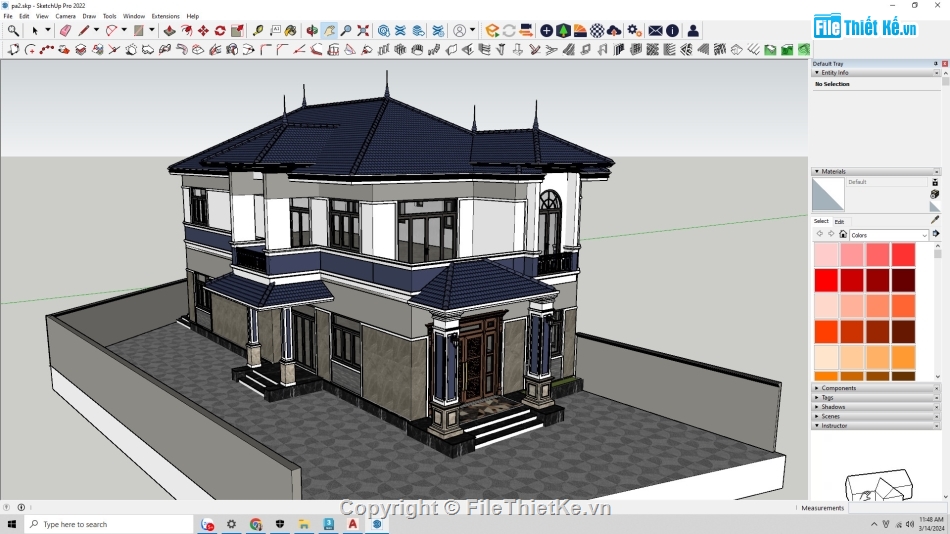The width and height of the screenshot is (950, 534).
Task: Pick the Paint Bucket tool
Action: click(291, 30)
